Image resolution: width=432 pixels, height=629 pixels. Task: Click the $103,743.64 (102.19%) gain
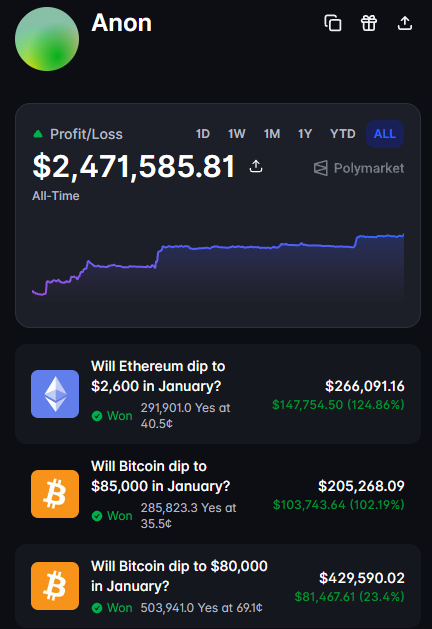(339, 504)
